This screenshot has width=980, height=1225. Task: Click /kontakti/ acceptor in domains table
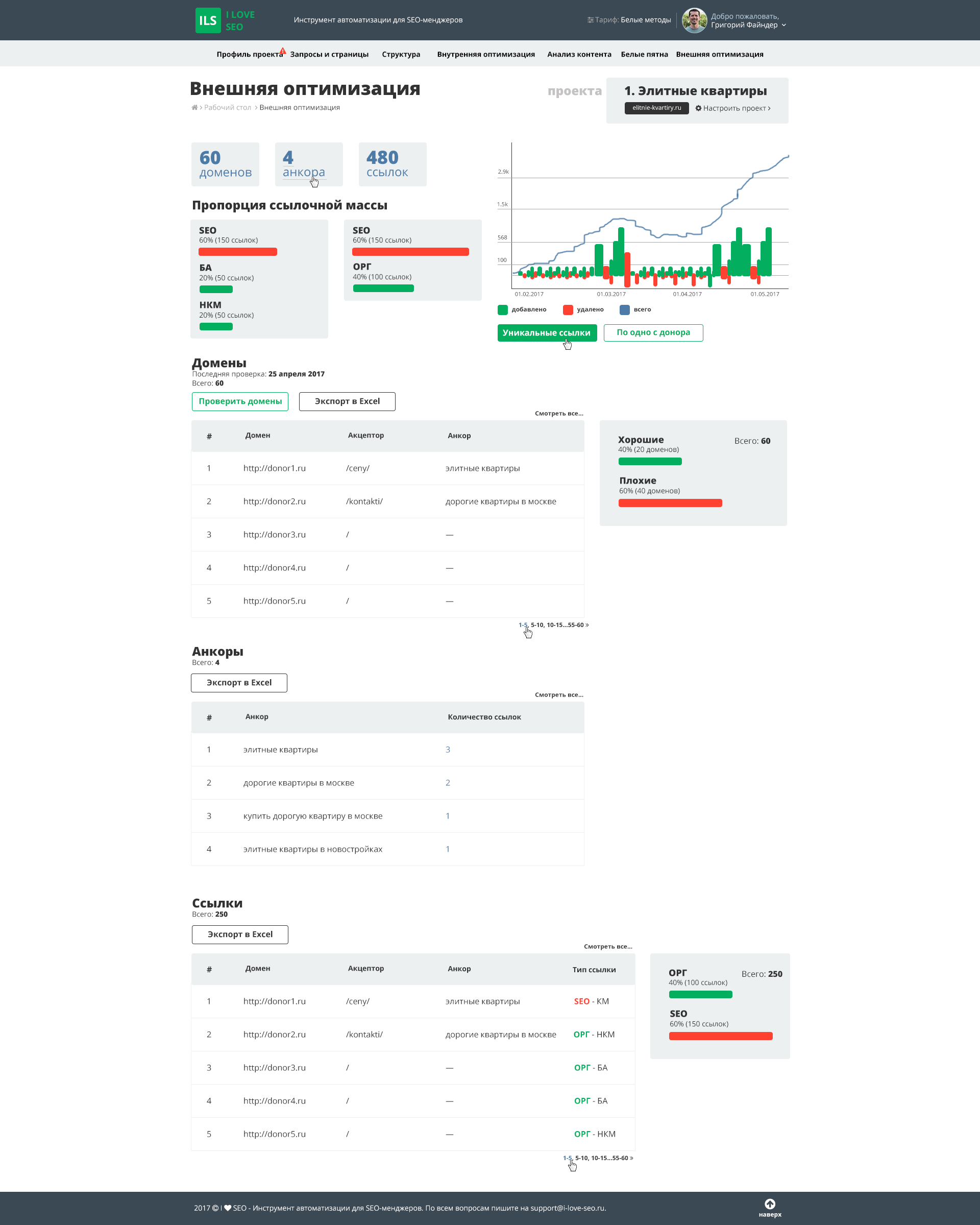[364, 502]
